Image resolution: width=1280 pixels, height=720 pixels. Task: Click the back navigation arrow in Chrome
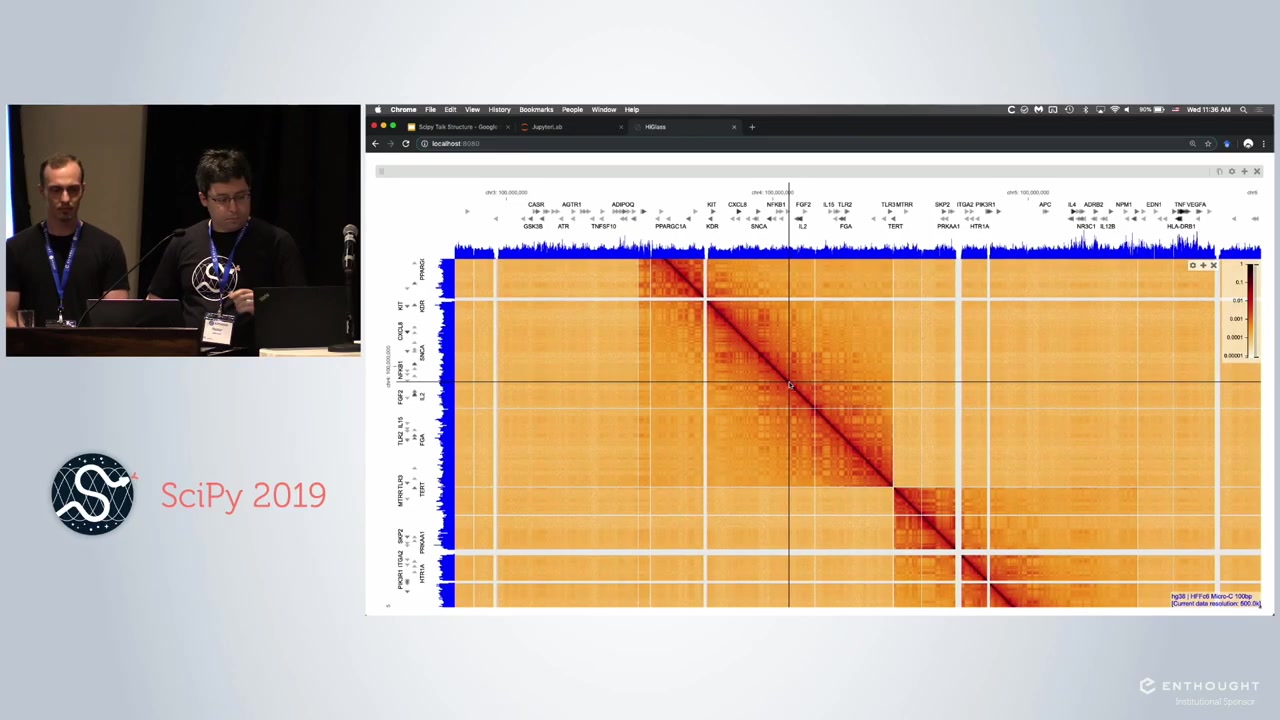[375, 143]
